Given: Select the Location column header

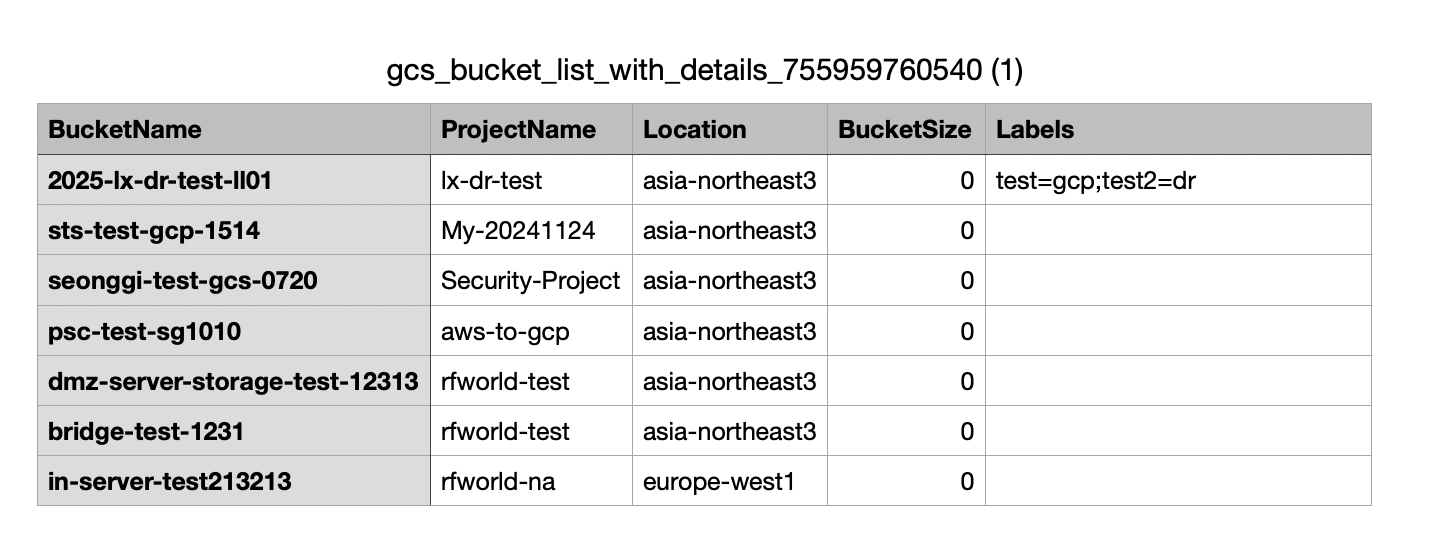Looking at the screenshot, I should [x=730, y=129].
